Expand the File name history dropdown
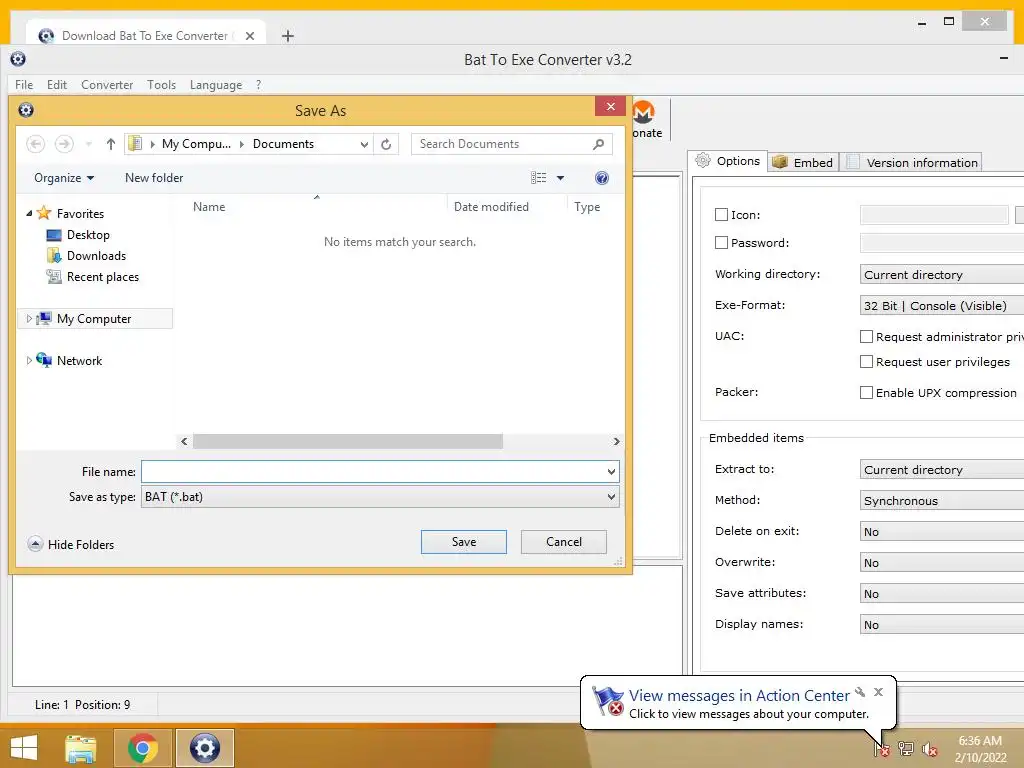This screenshot has width=1024, height=768. point(611,472)
